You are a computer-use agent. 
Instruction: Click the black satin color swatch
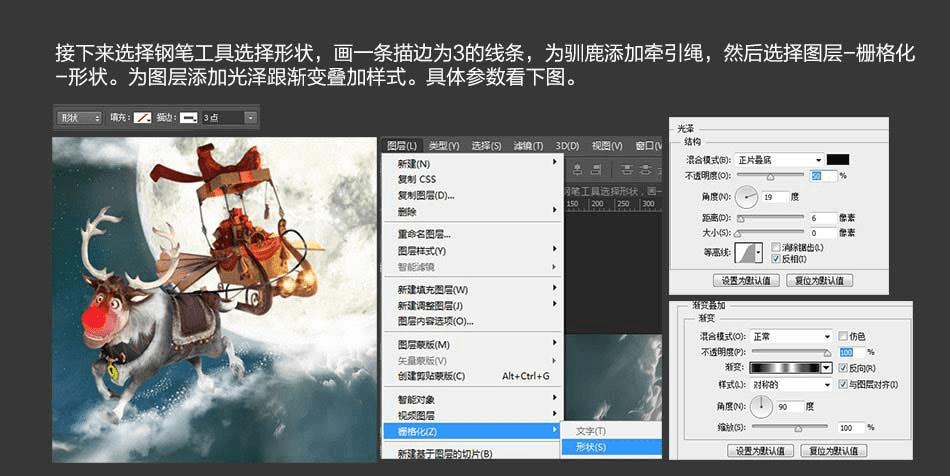838,160
